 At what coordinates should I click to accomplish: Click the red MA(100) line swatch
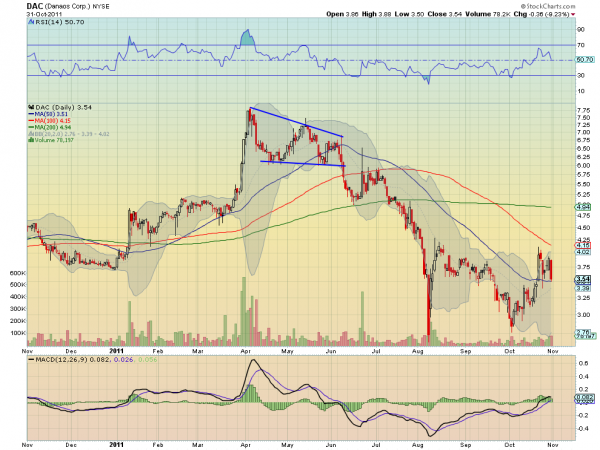coord(31,121)
